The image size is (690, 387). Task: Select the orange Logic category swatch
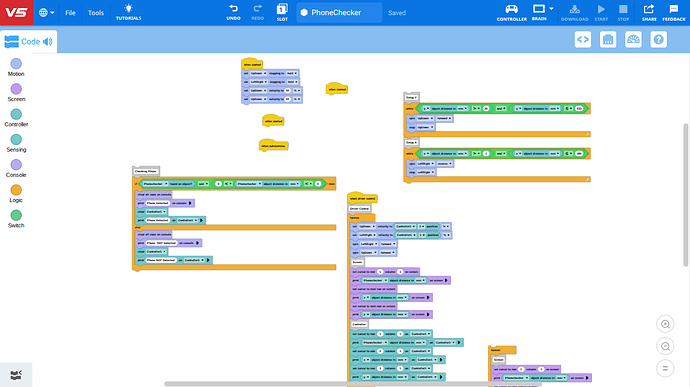[16, 190]
